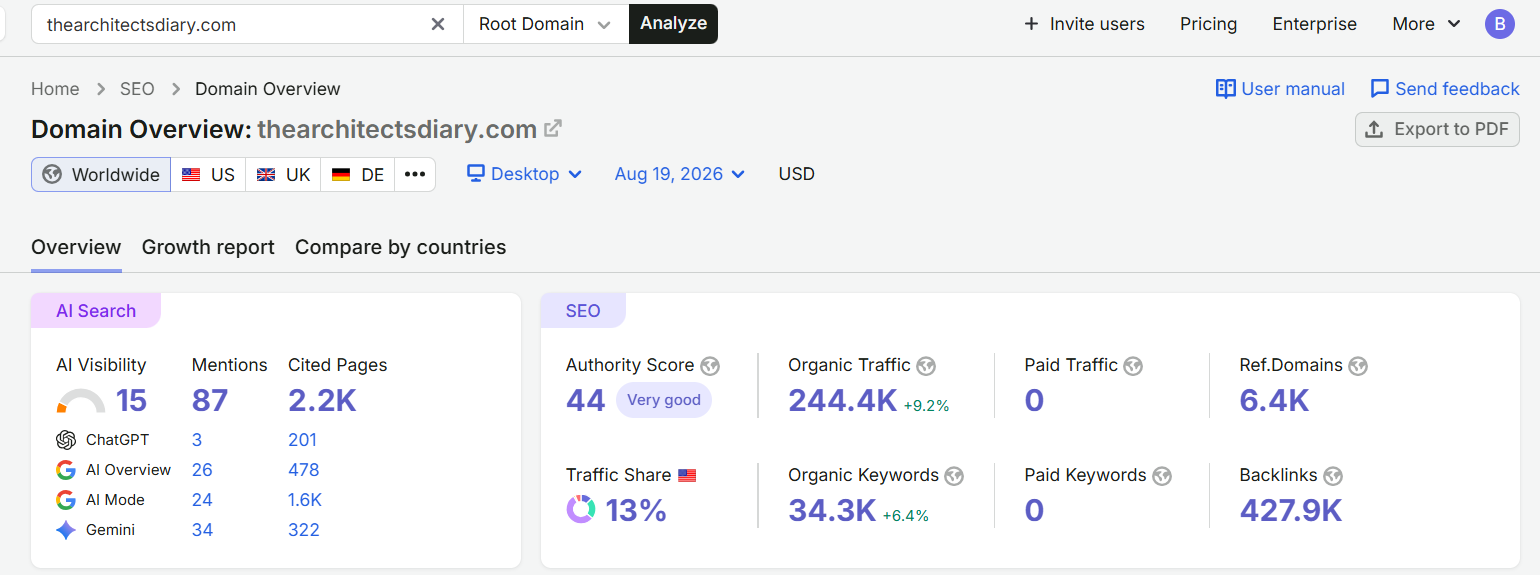Click Organic Keywords value 34.3K
The image size is (1540, 575).
coord(832,511)
